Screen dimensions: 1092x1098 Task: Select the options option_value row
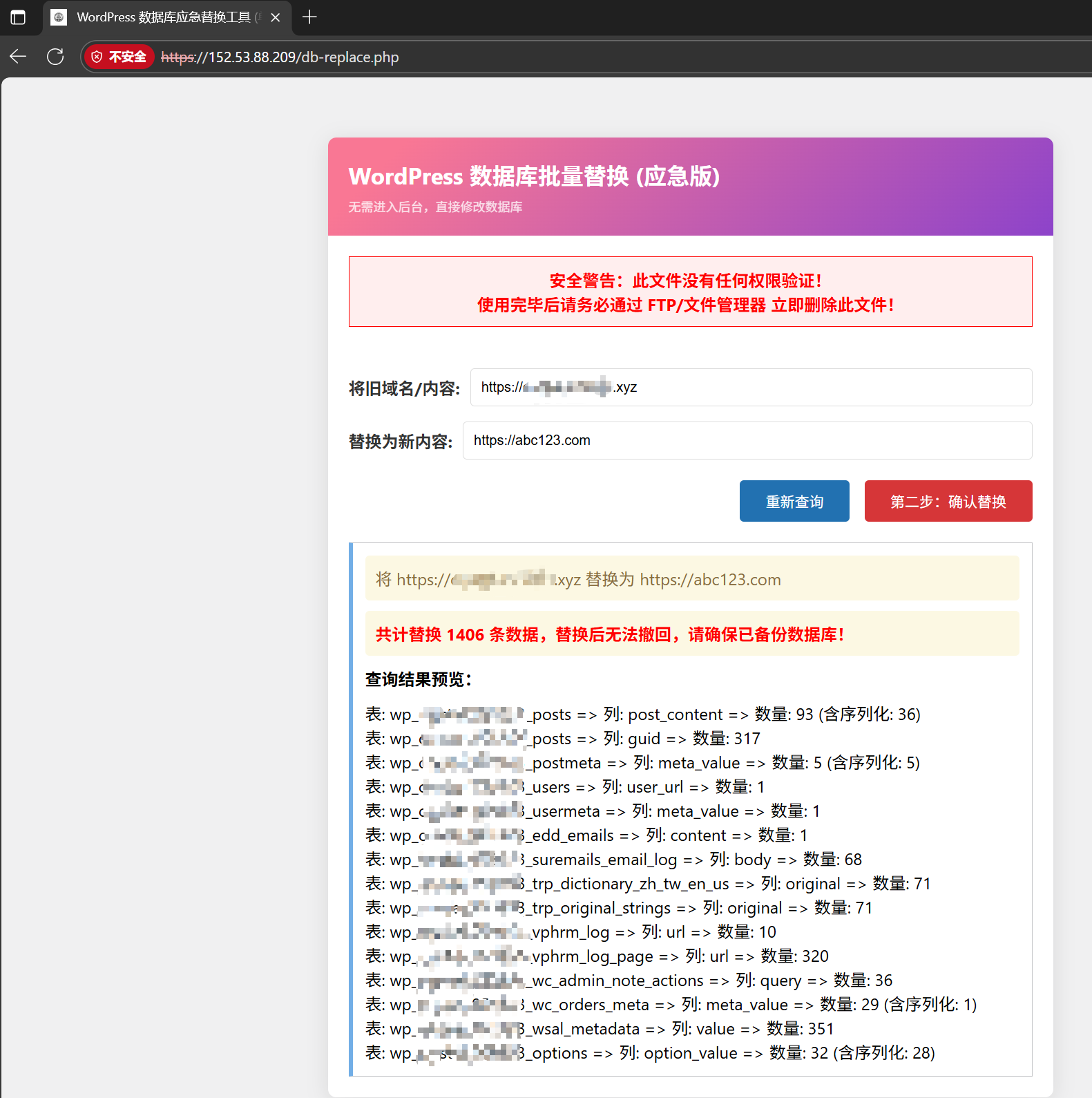tap(650, 1053)
